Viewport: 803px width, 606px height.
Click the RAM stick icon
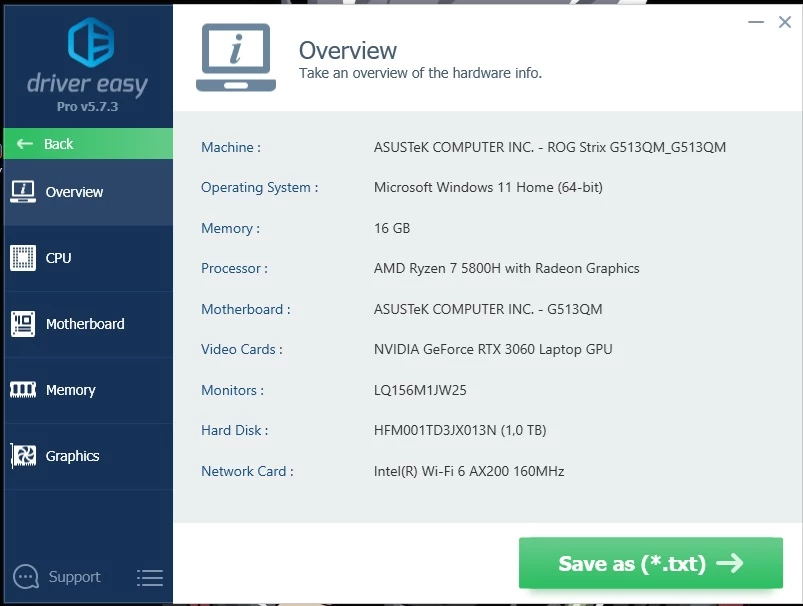point(23,390)
